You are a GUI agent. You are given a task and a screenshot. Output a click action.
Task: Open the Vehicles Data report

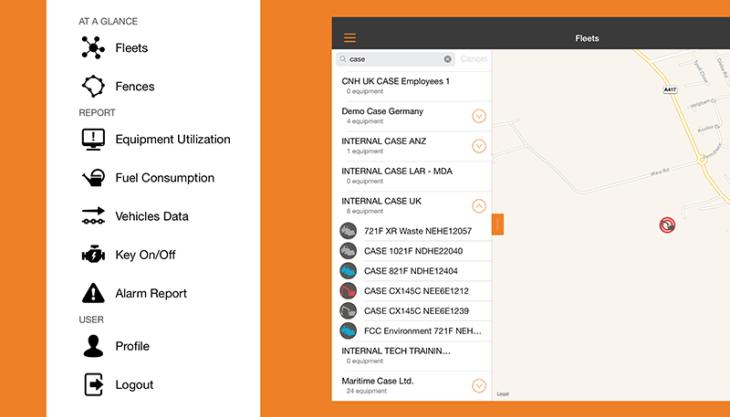click(x=152, y=216)
